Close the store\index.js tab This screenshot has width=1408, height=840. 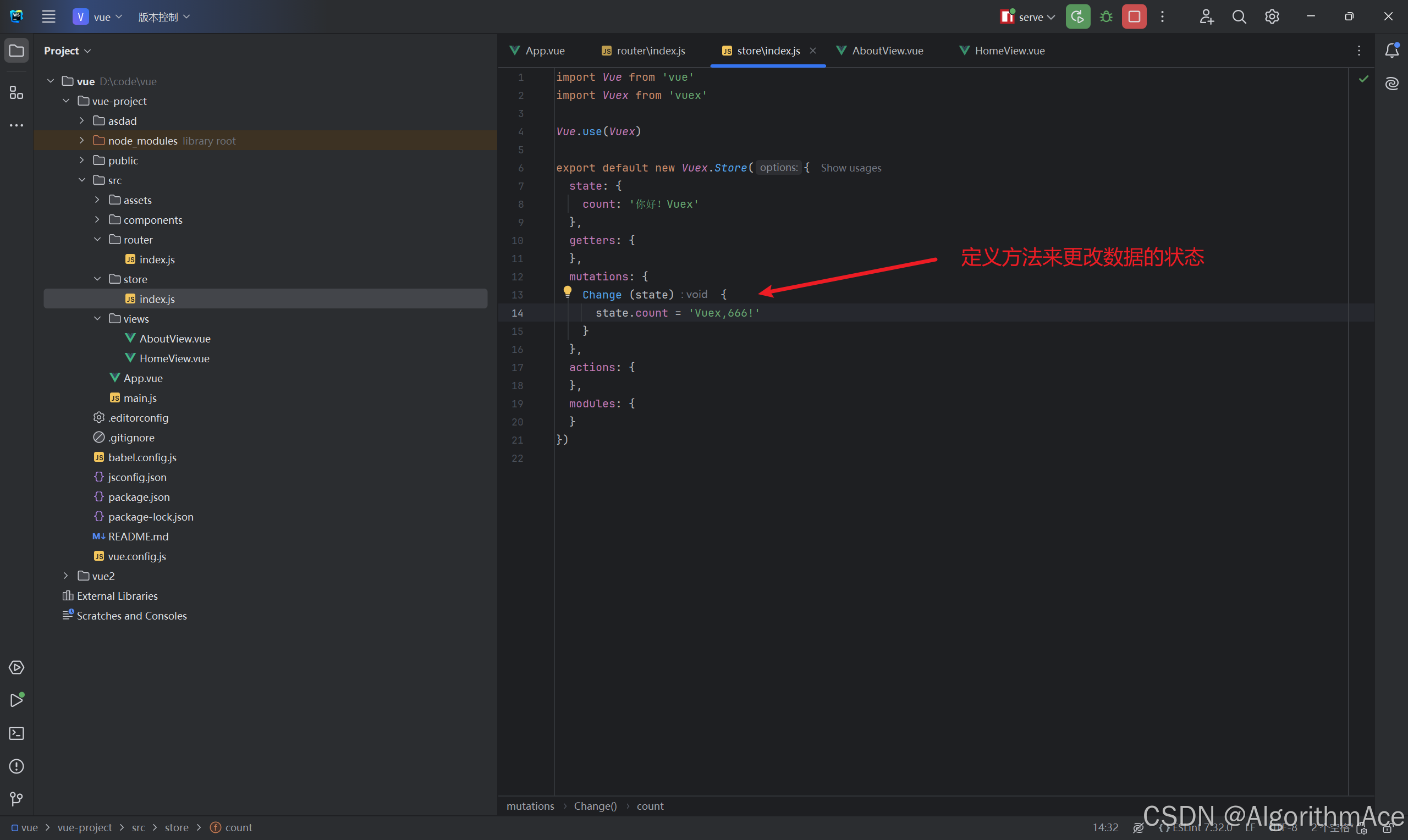click(x=813, y=51)
